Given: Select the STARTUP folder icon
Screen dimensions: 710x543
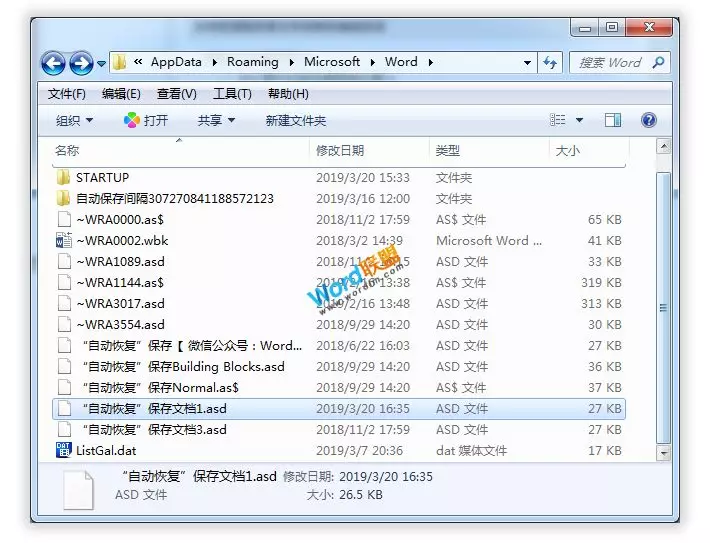Looking at the screenshot, I should tap(63, 177).
